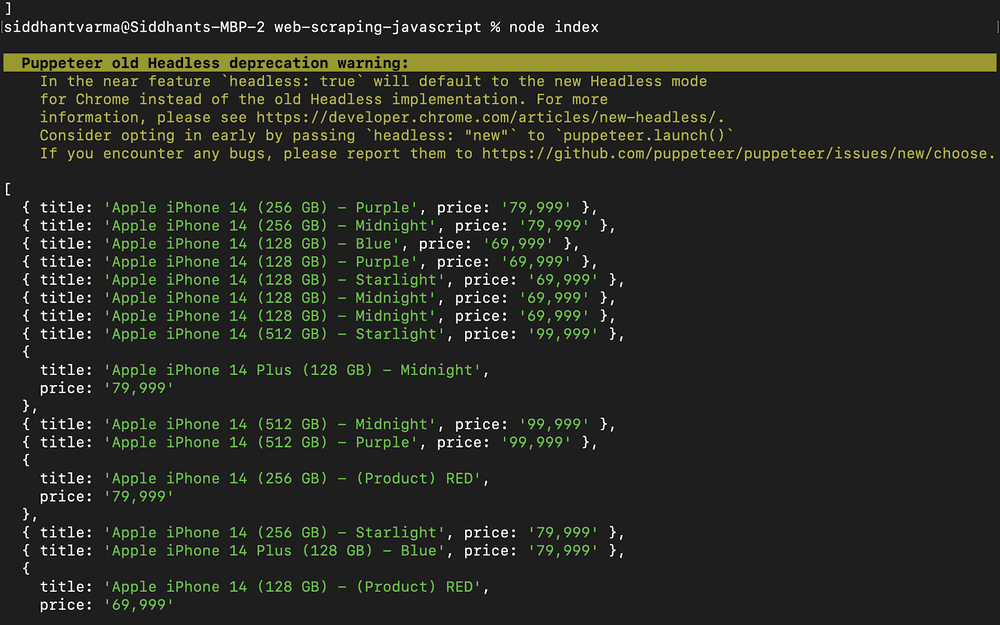Viewport: 1000px width, 625px height.
Task: Click title 'Apple iPhone 14 (512 GB) – Midnight'
Action: [x=270, y=425]
